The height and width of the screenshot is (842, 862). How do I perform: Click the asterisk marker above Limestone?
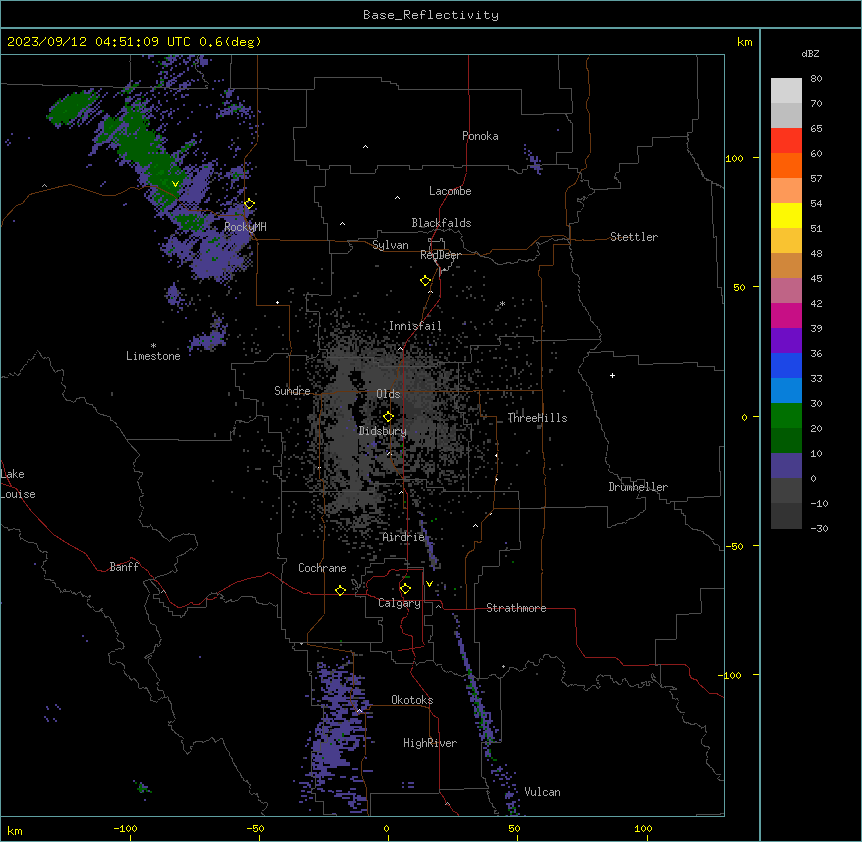tap(153, 345)
